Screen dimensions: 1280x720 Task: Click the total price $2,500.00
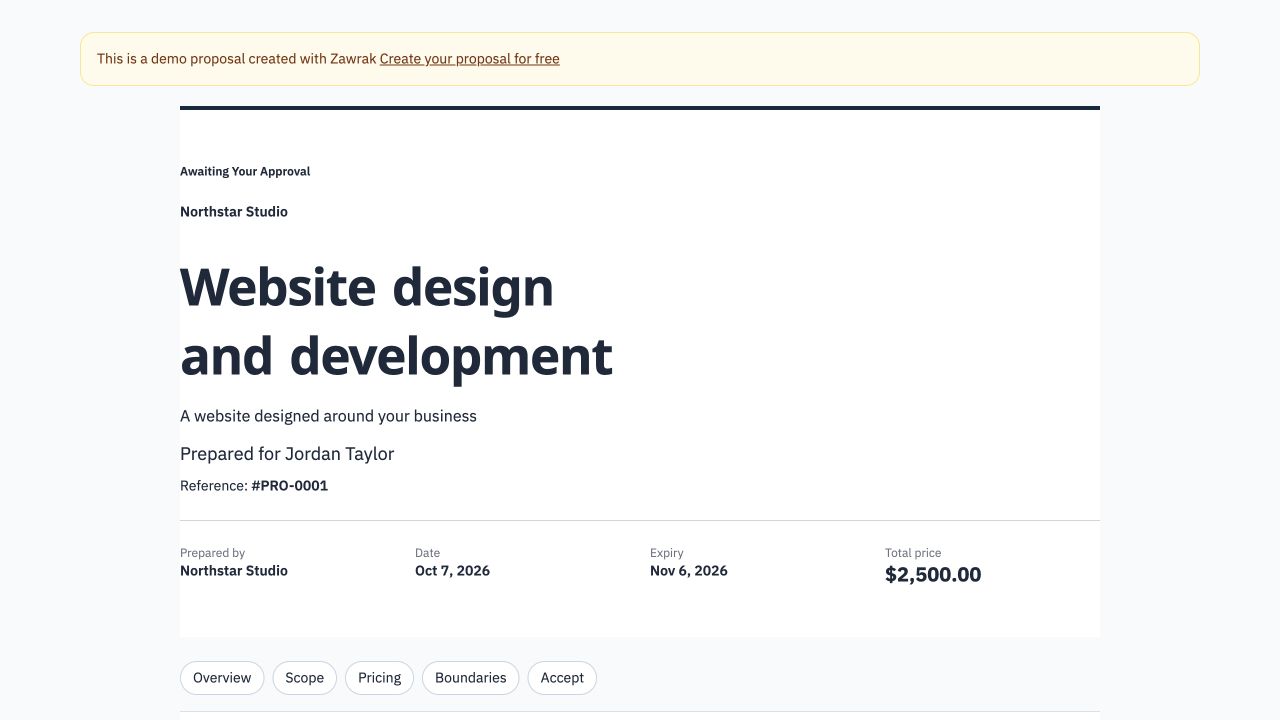coord(933,575)
